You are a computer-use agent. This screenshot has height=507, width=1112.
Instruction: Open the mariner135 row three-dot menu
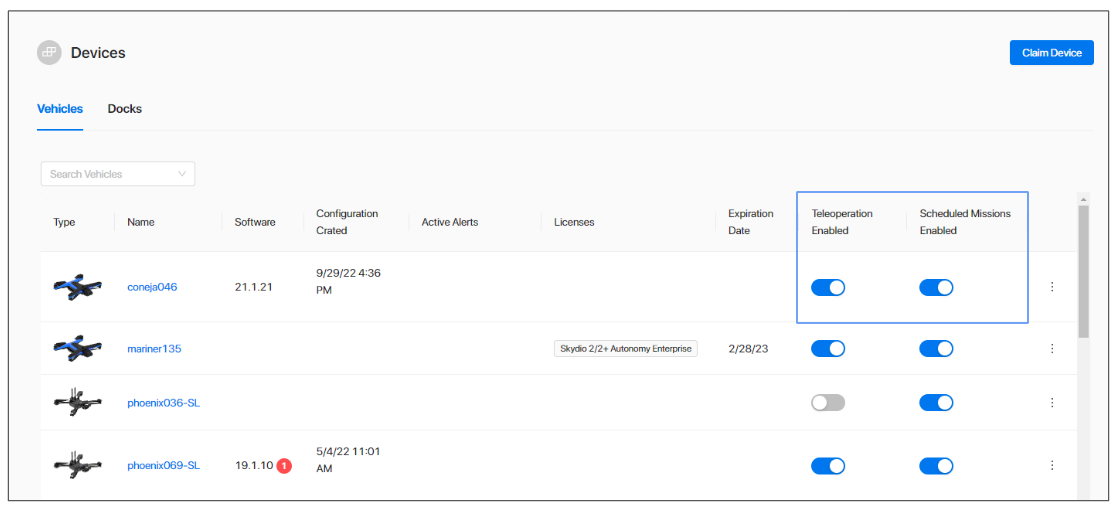tap(1052, 348)
